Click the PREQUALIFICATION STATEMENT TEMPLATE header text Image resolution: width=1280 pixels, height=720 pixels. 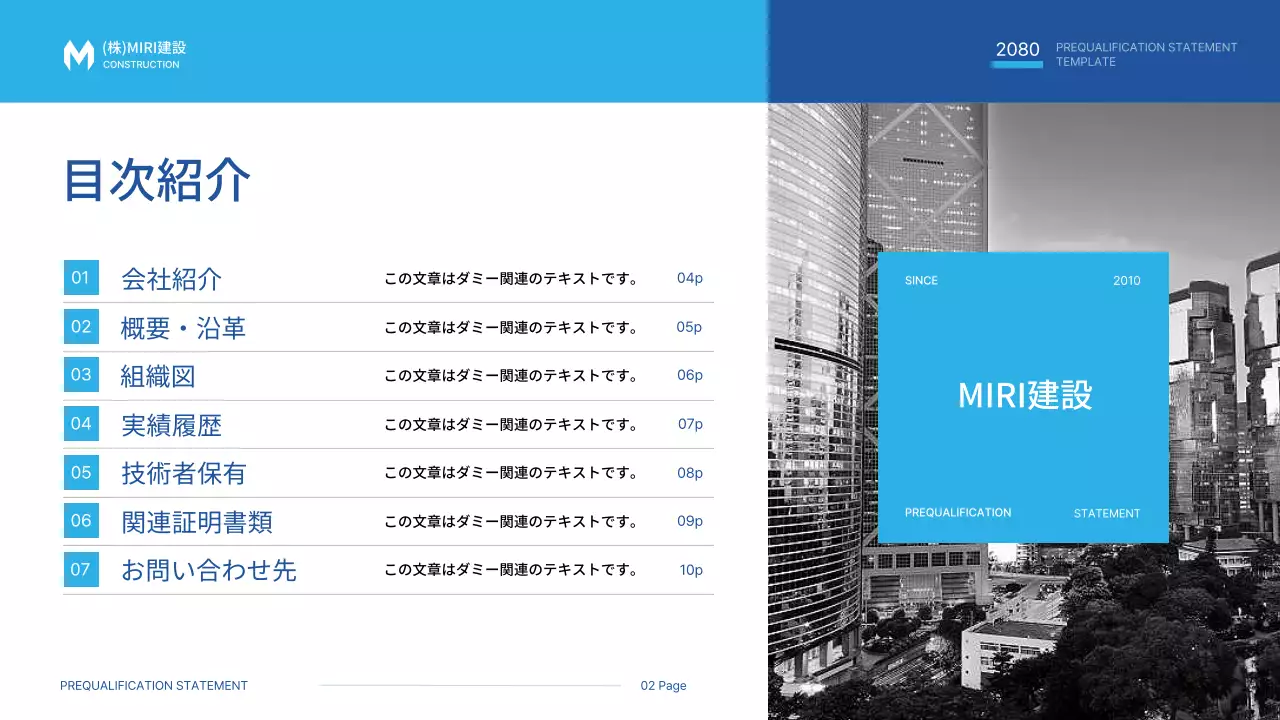[1146, 54]
